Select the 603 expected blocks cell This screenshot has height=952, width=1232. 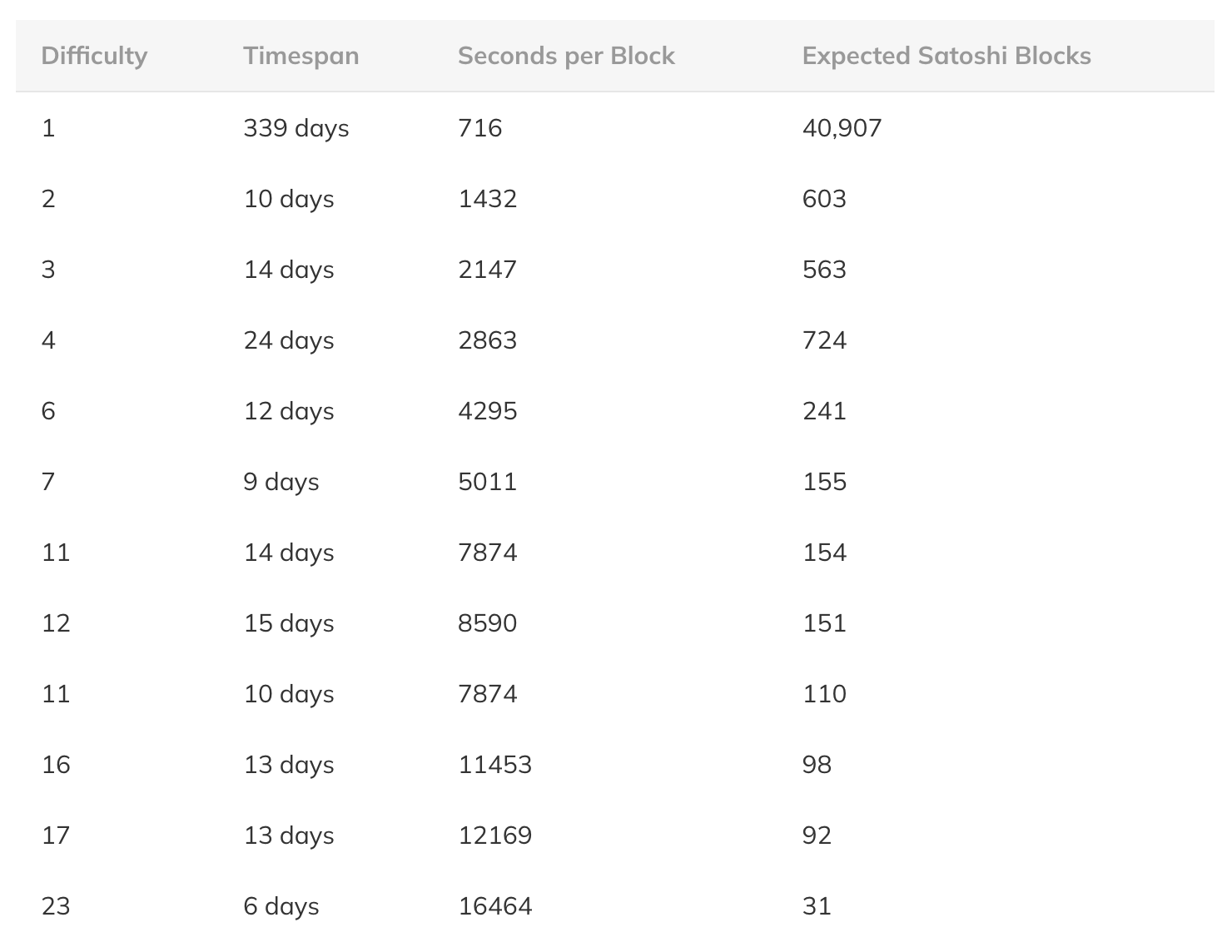click(824, 199)
